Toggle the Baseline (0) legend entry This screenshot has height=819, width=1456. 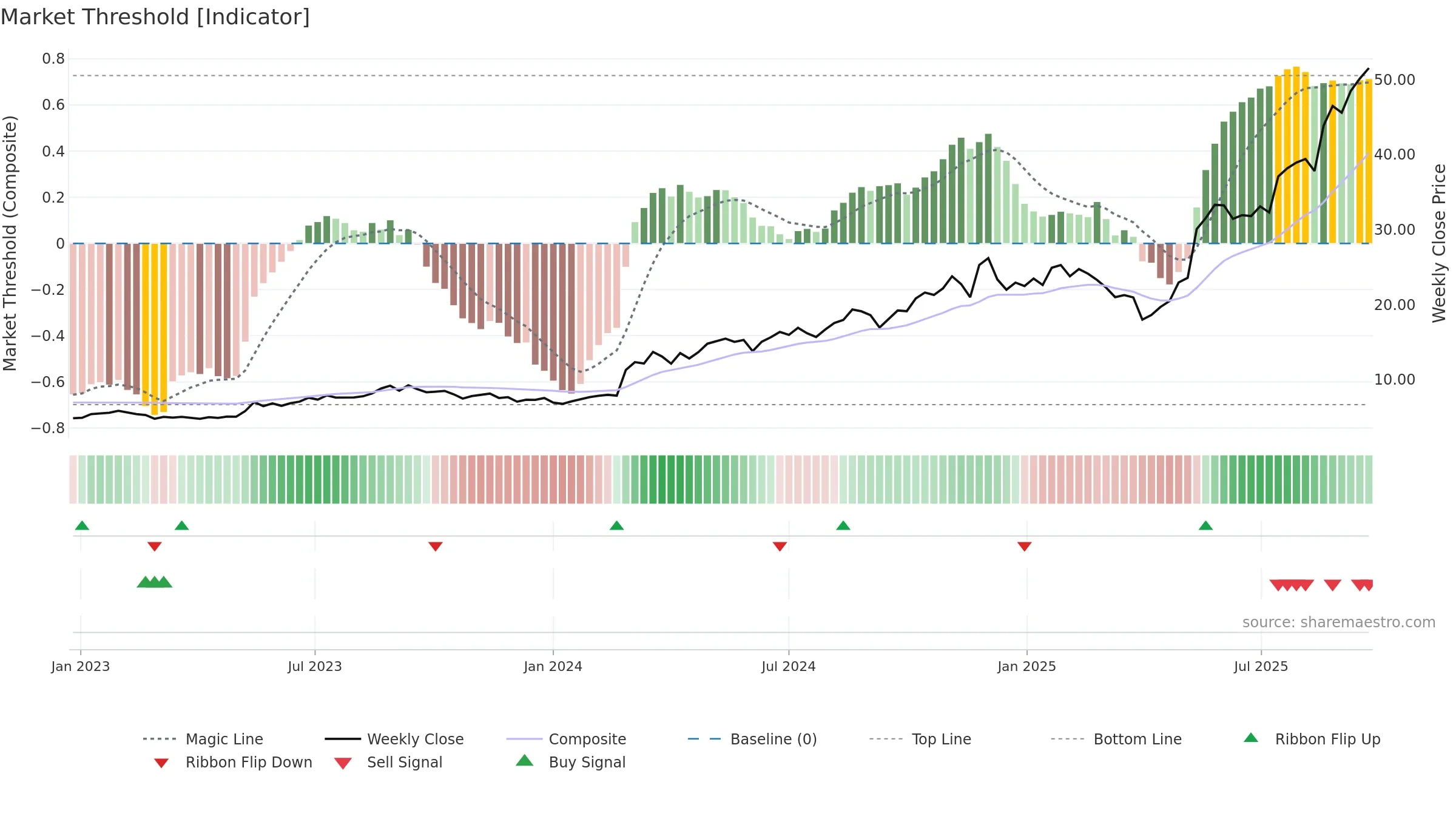pos(752,739)
